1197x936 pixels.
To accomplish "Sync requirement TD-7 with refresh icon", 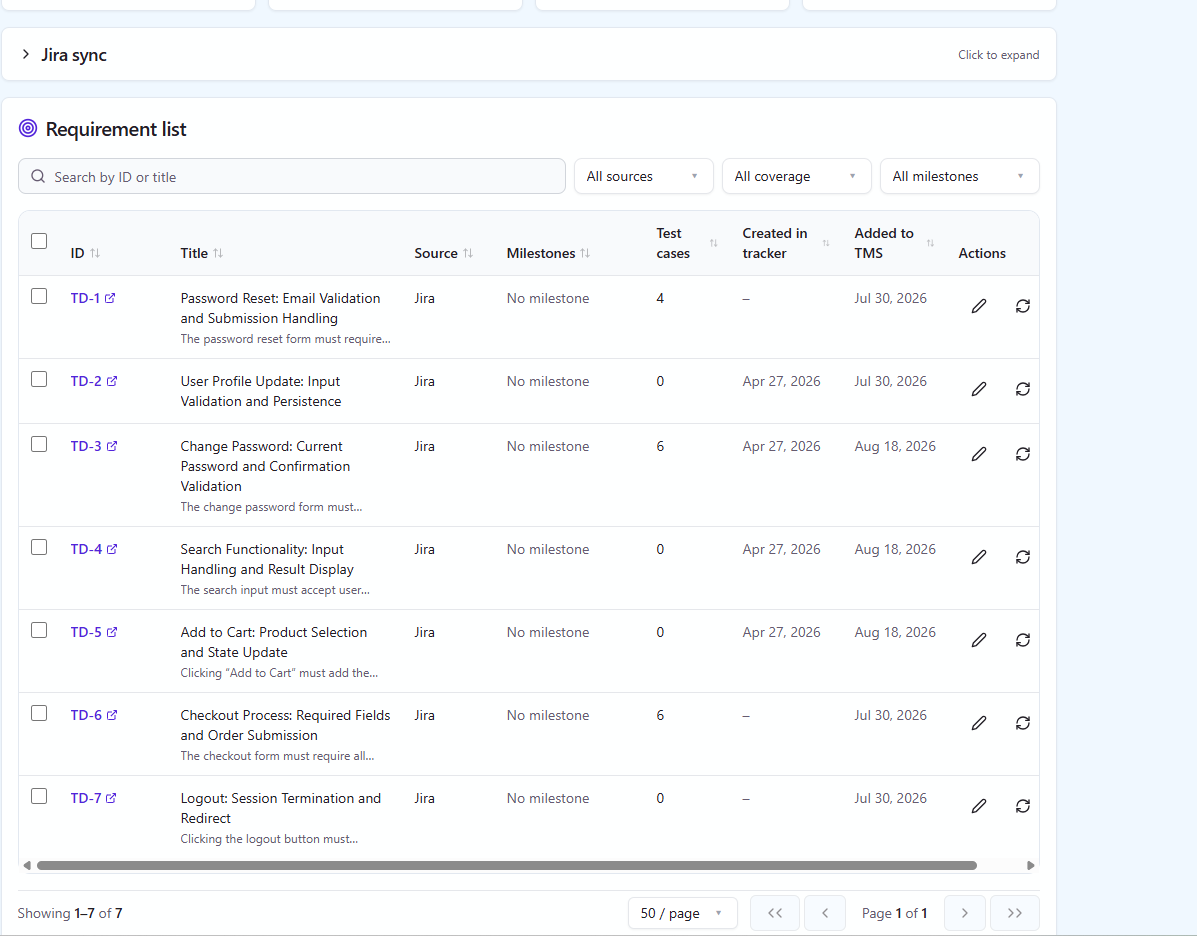I will click(x=1023, y=806).
